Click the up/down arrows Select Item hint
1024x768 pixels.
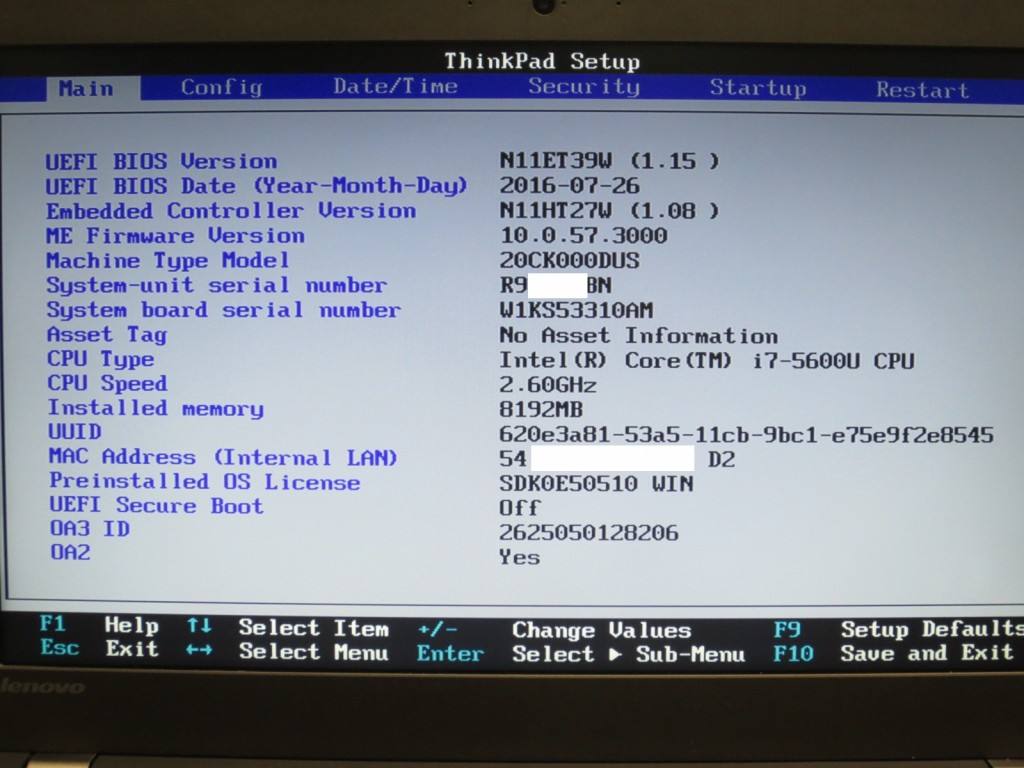tap(287, 628)
